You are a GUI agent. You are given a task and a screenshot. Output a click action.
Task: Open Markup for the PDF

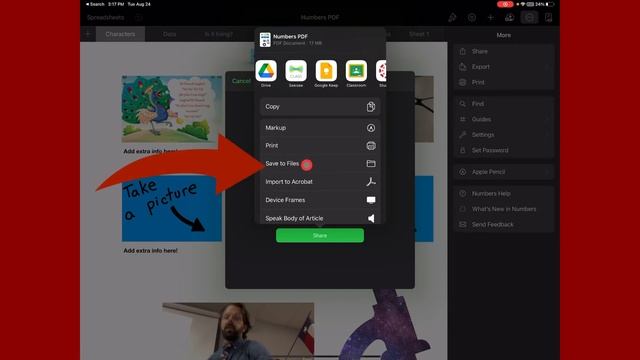tap(320, 128)
